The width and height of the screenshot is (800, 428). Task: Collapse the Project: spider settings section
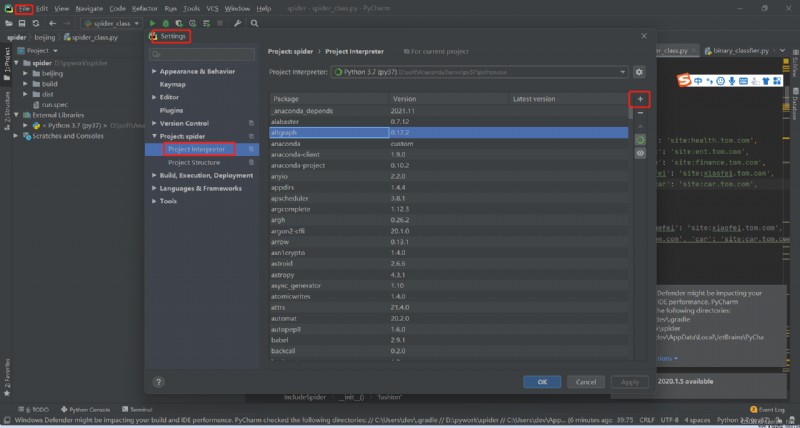tap(154, 136)
